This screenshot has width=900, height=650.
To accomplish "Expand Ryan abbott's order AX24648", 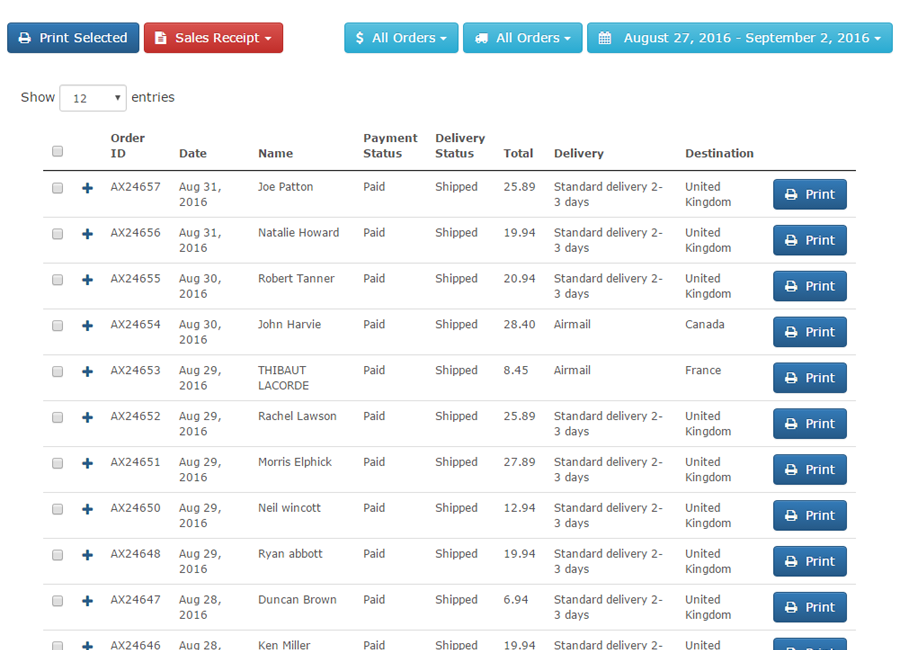I will 87,555.
